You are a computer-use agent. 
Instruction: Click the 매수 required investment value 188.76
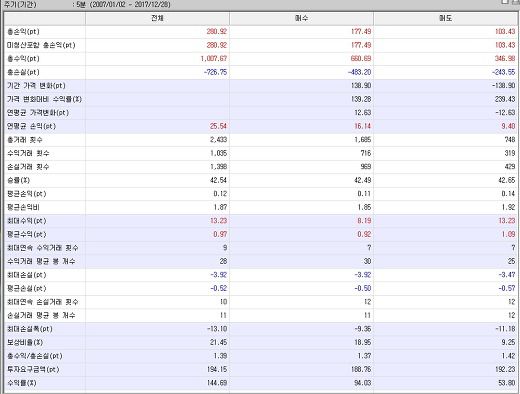tap(361, 369)
